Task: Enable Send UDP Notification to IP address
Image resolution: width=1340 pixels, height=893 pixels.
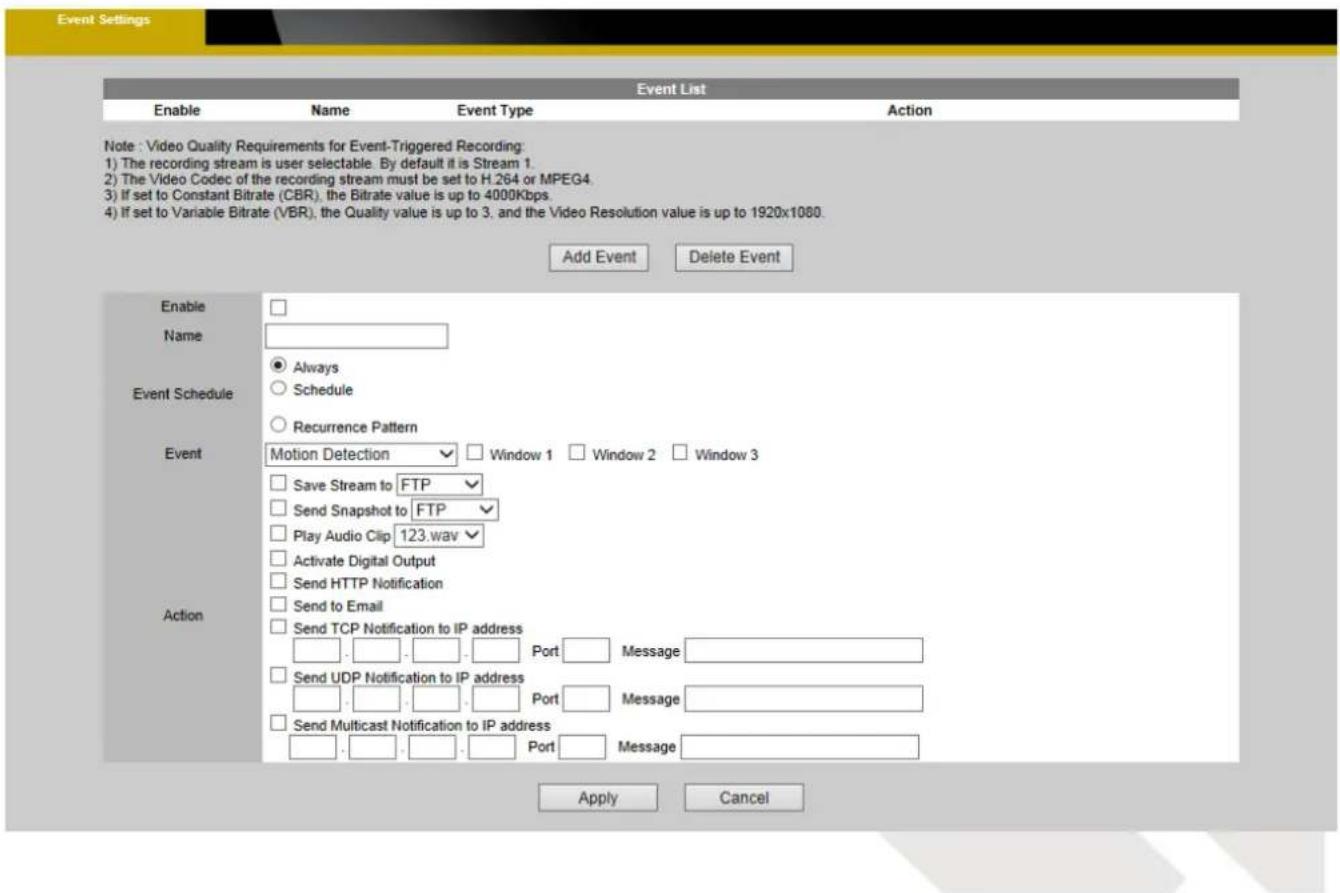Action: [x=279, y=675]
